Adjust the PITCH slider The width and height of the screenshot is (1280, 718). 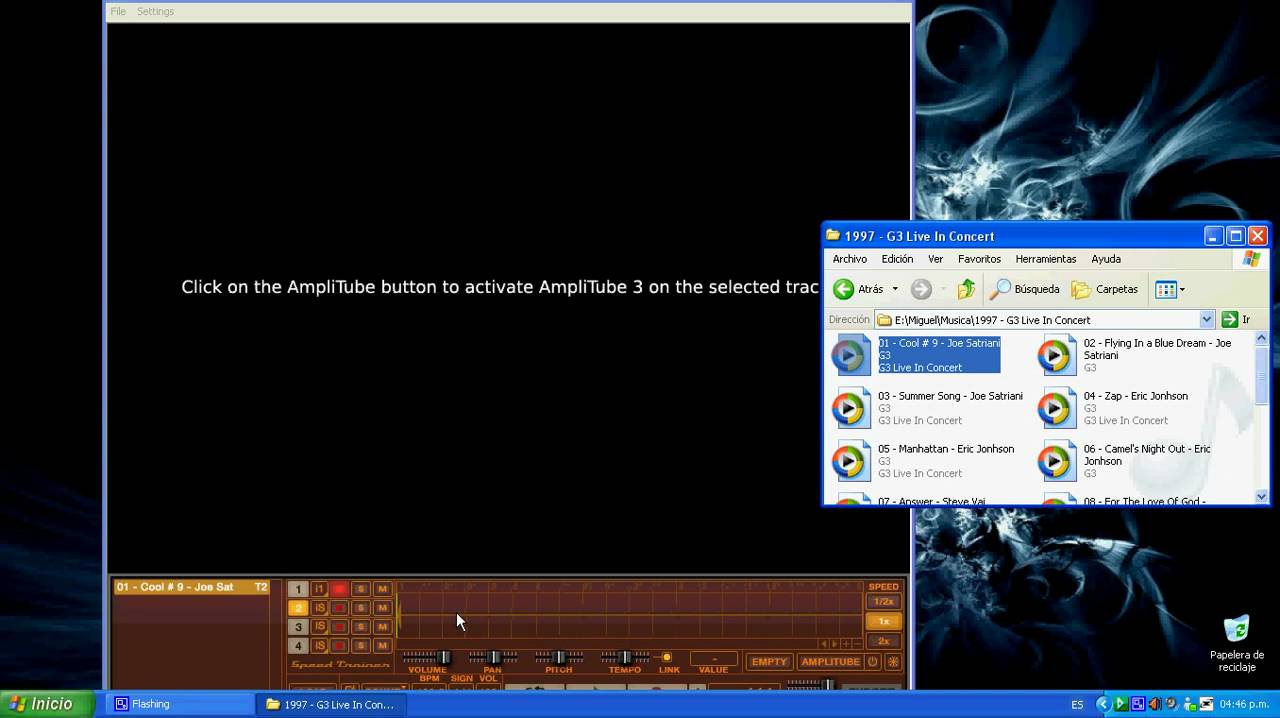coord(560,657)
